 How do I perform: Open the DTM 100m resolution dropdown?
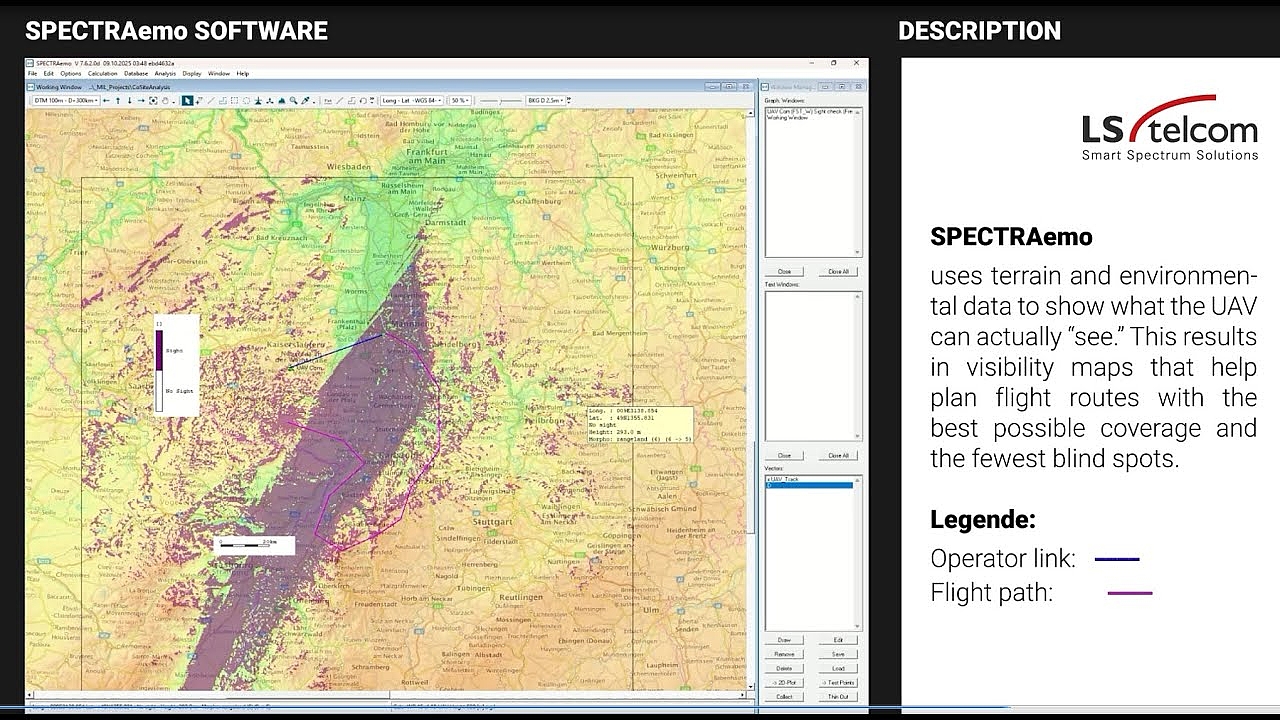tap(64, 100)
